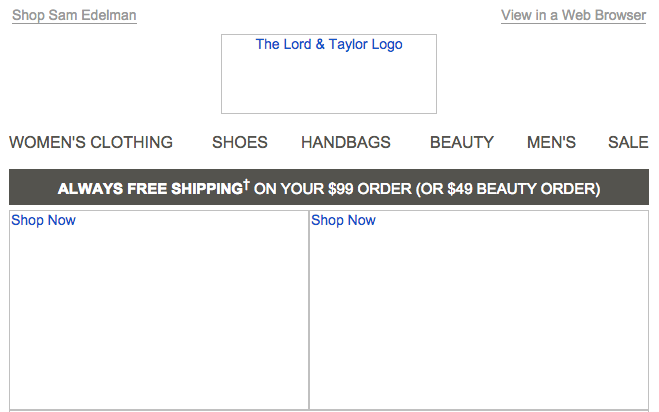Click The Lord & Taylor Logo alt text
This screenshot has width=659, height=412.
coord(329,44)
